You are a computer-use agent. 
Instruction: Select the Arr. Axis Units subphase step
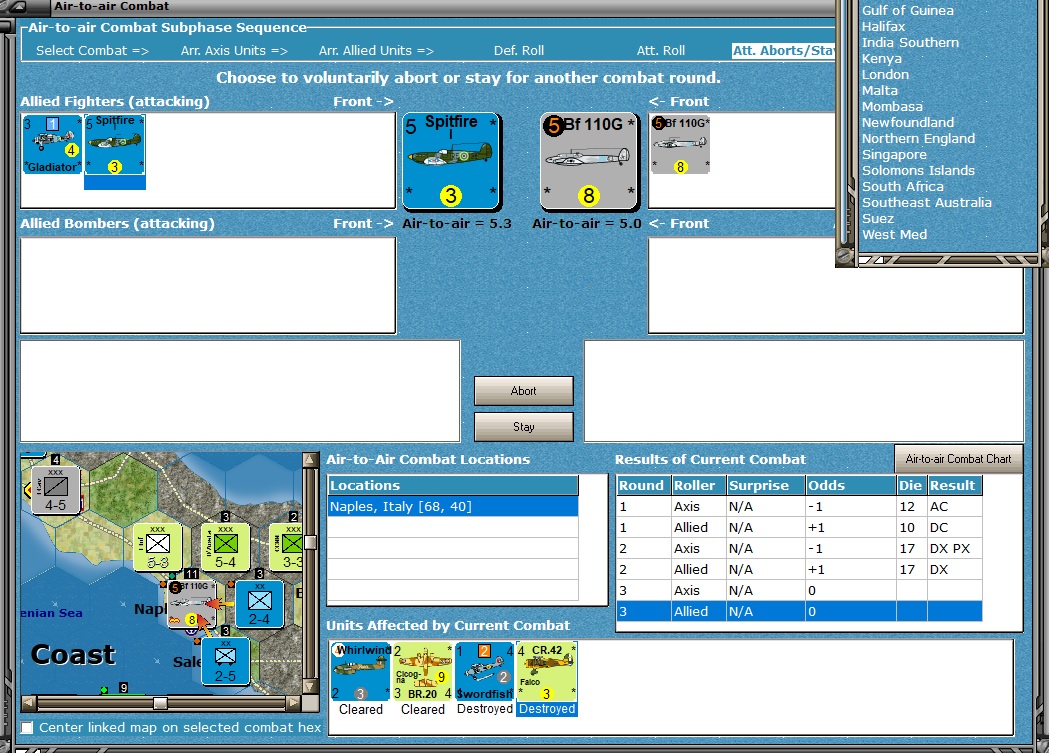[x=234, y=51]
